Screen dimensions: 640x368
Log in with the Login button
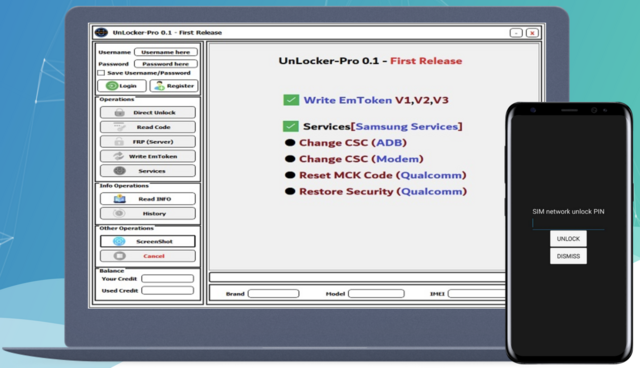(122, 86)
